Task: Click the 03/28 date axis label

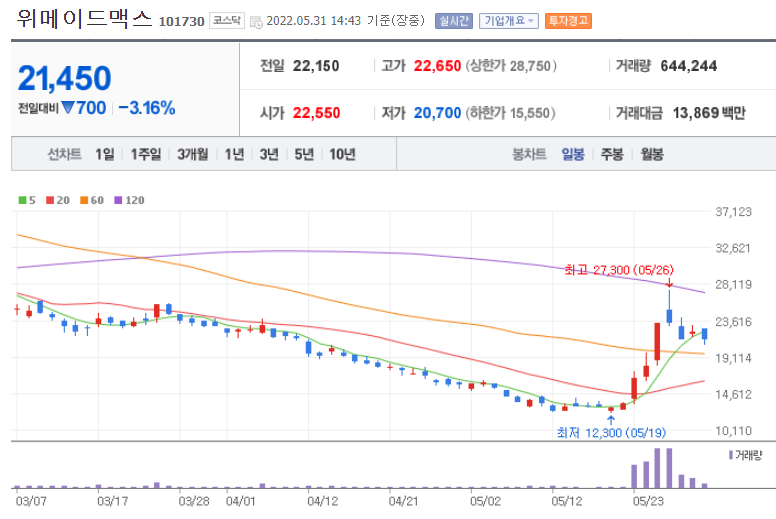Action: point(194,501)
